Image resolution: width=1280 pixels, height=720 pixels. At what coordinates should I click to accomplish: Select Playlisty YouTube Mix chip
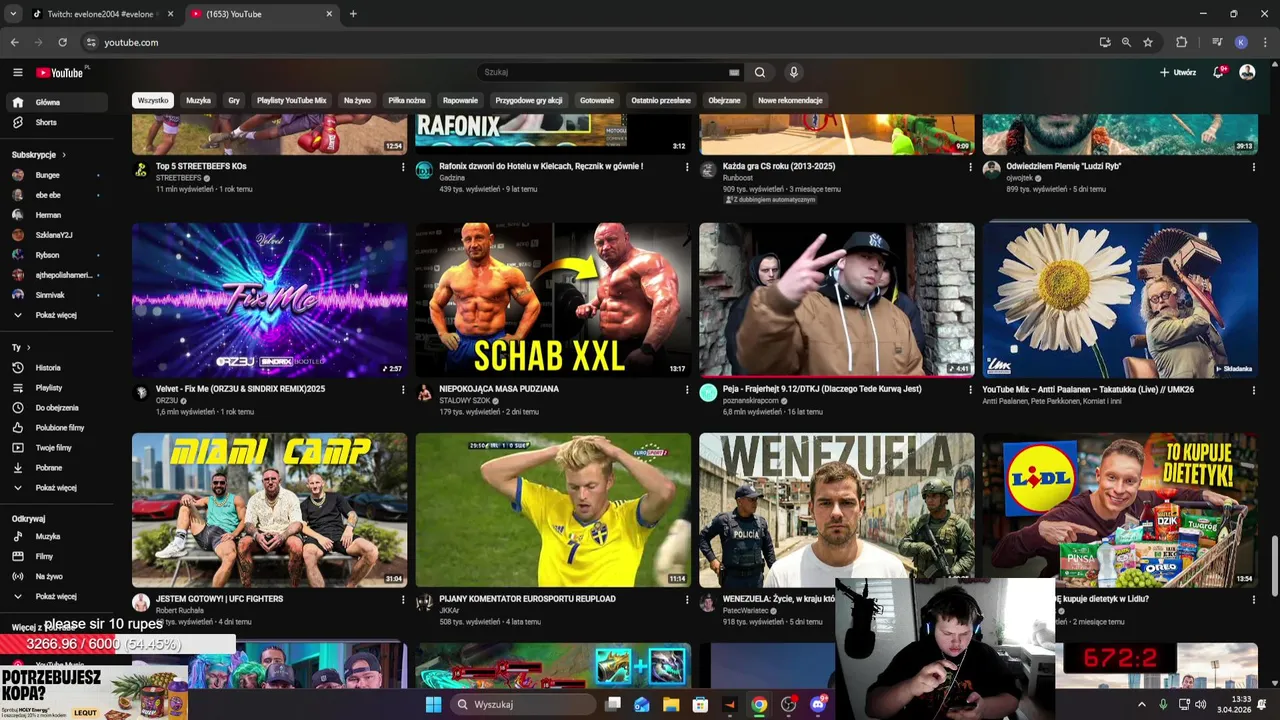pyautogui.click(x=291, y=100)
